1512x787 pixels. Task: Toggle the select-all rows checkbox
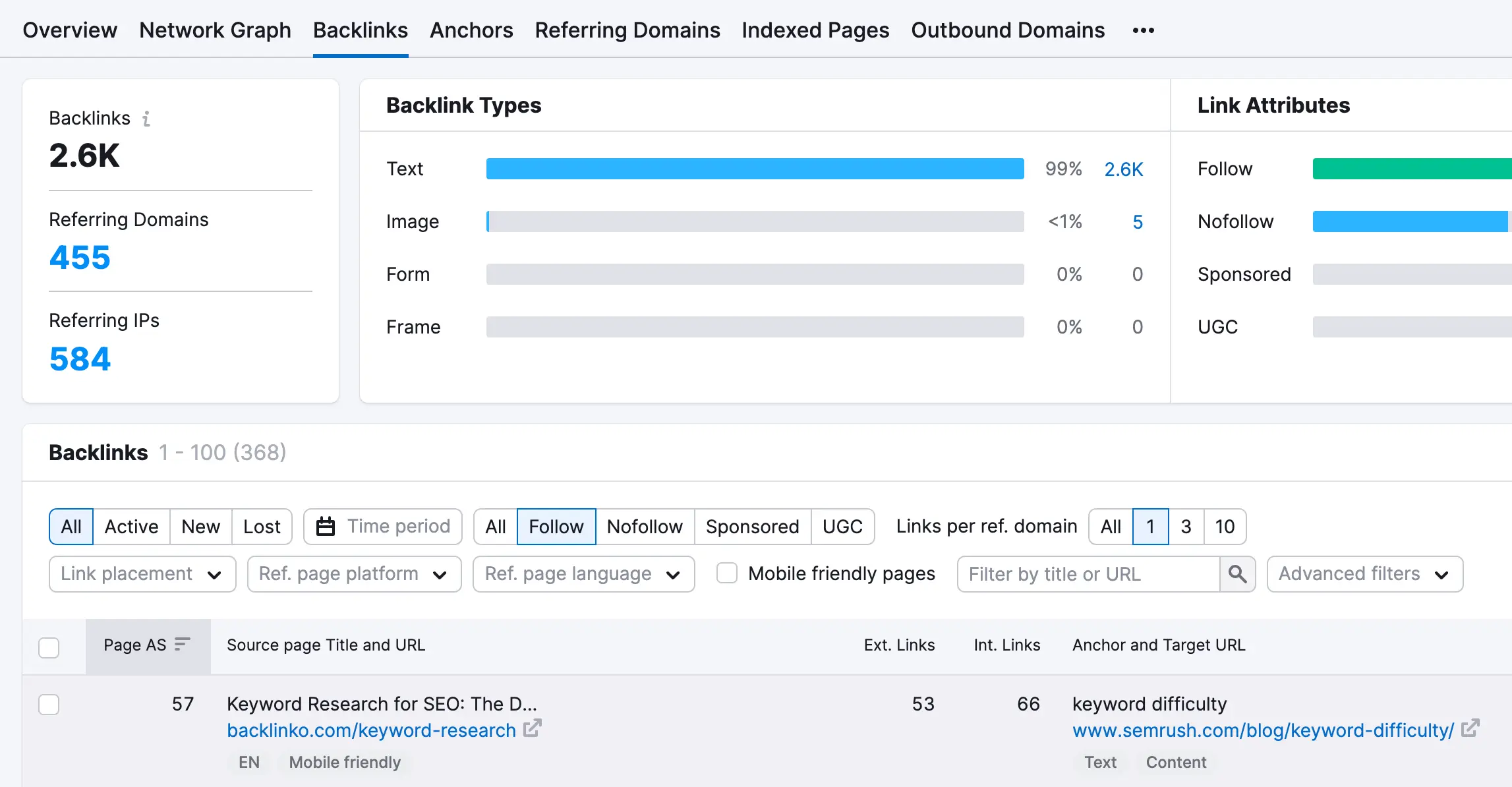tap(49, 647)
